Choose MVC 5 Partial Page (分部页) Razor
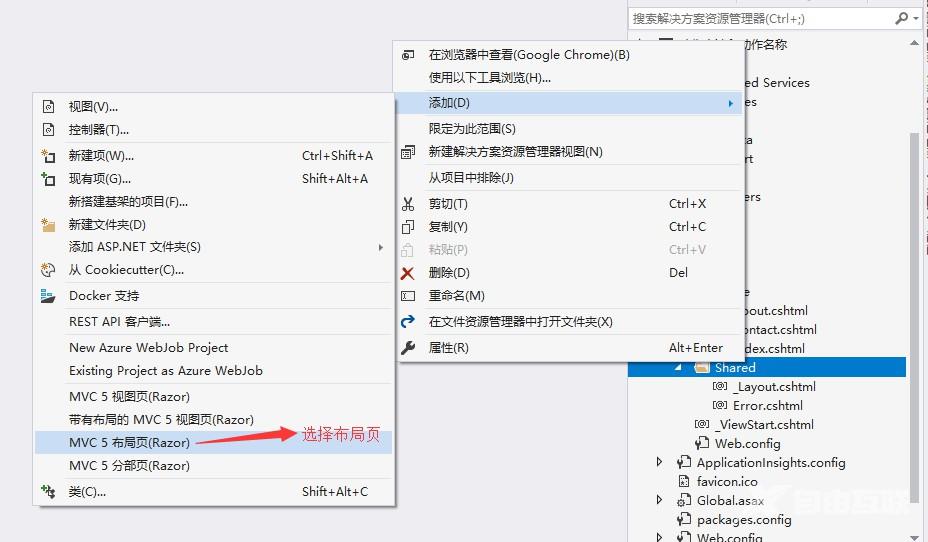 pyautogui.click(x=214, y=466)
